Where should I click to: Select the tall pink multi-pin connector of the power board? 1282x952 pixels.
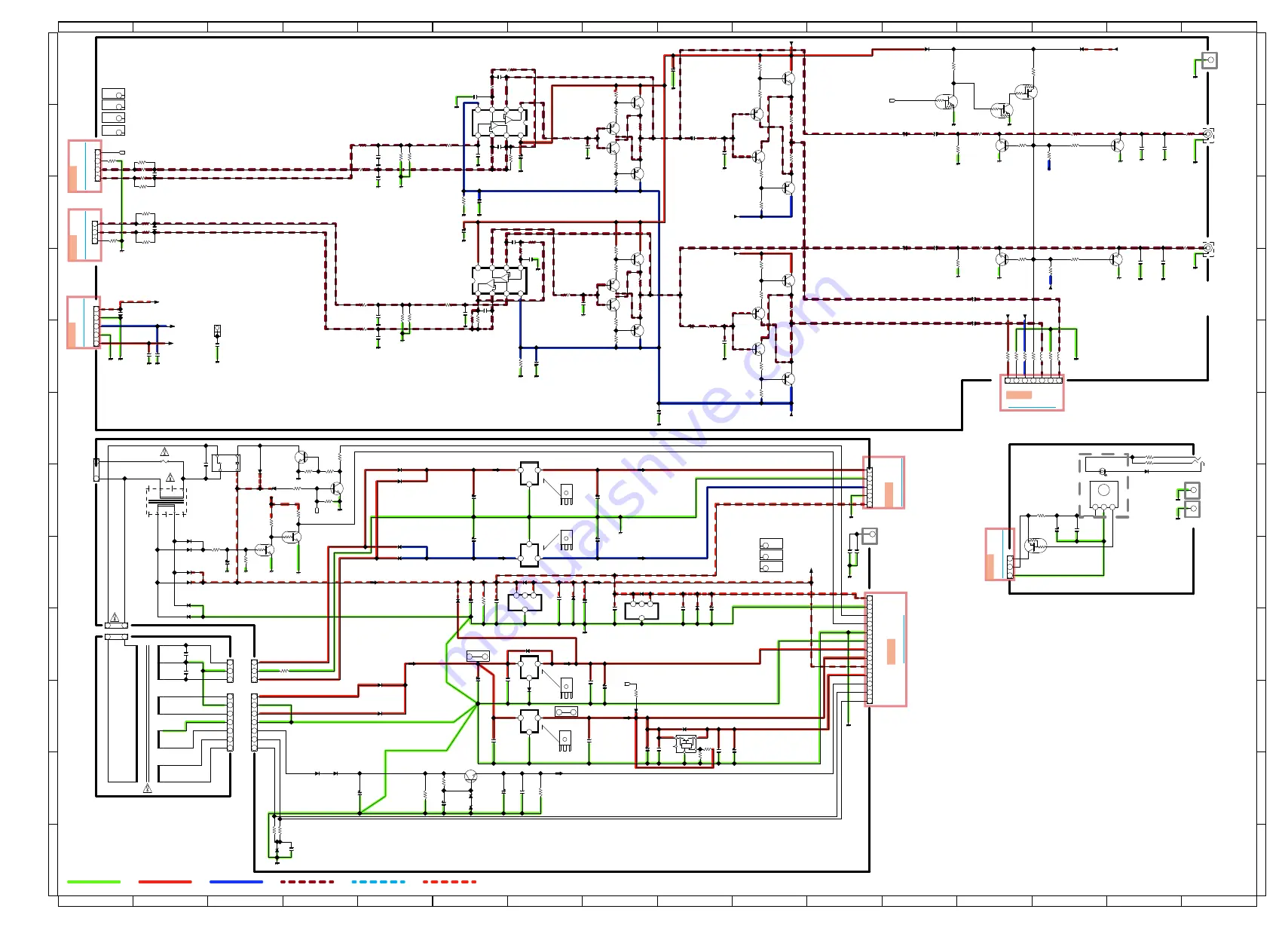[886, 649]
